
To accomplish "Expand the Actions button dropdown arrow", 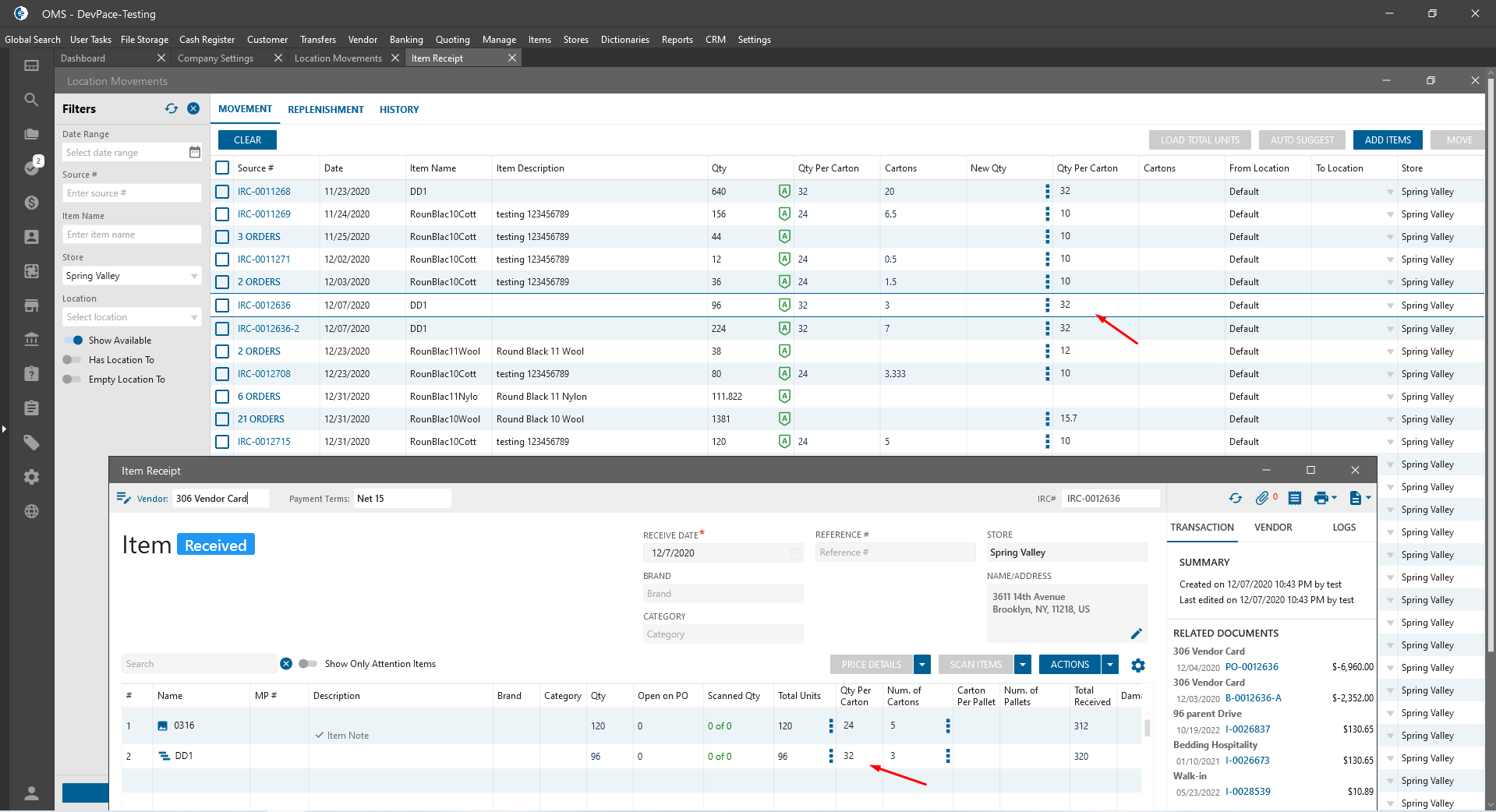I will coord(1110,665).
